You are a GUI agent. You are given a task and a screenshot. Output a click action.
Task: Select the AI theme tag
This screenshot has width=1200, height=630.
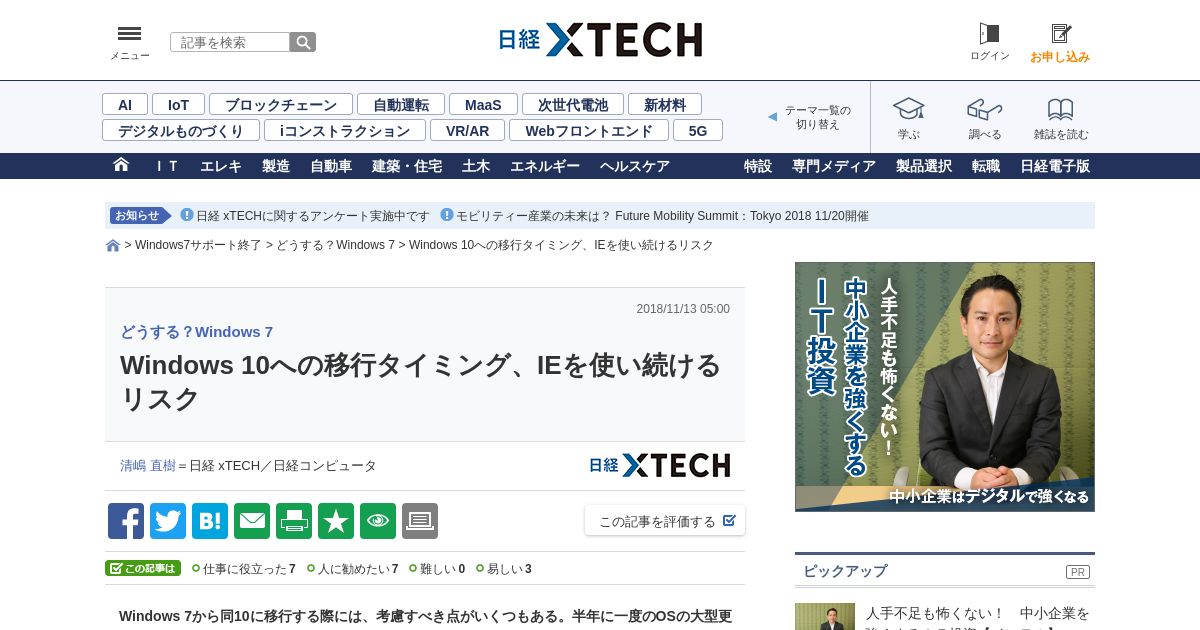(x=125, y=104)
